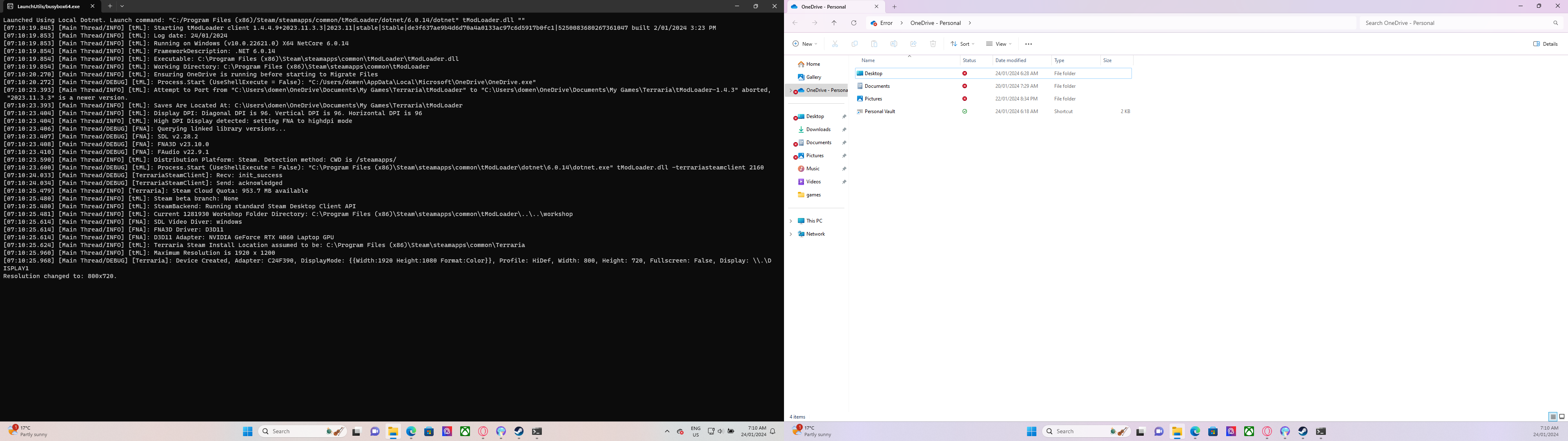Image resolution: width=1568 pixels, height=441 pixels.
Task: Click the OneDrive error icon in address bar
Action: tap(873, 23)
